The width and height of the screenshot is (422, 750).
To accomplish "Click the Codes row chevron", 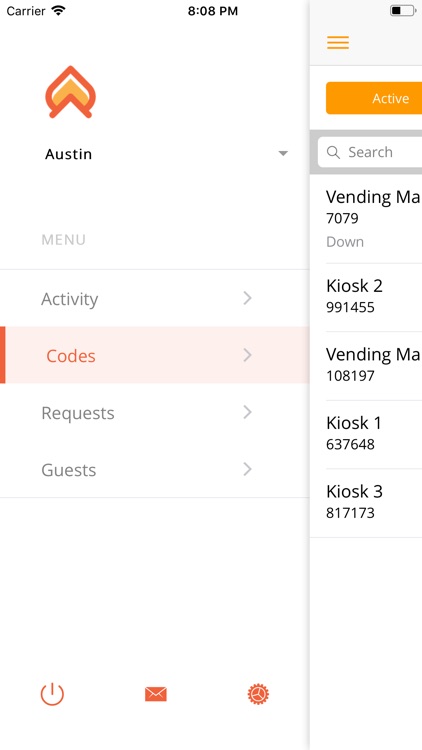I will tap(247, 355).
